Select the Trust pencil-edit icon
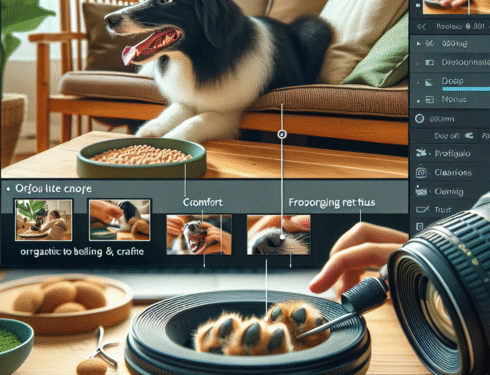The width and height of the screenshot is (490, 375). [x=422, y=209]
